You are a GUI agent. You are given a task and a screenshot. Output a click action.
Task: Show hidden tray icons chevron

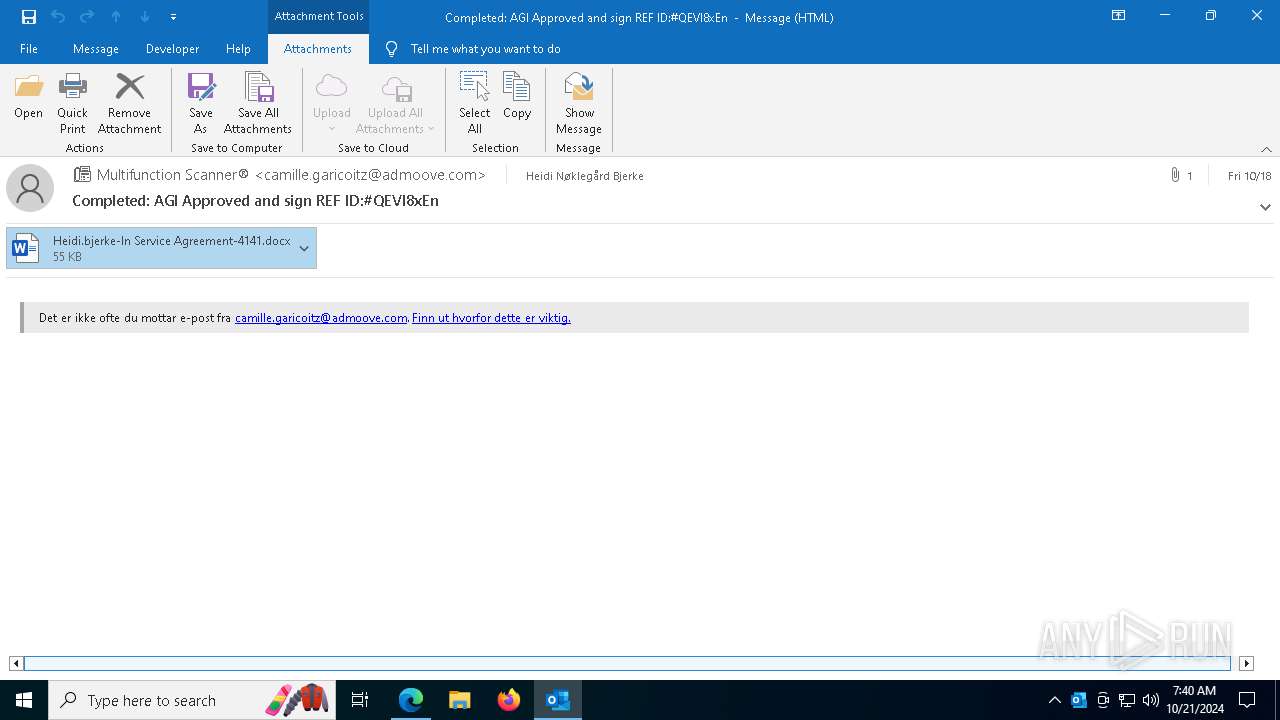(1054, 700)
